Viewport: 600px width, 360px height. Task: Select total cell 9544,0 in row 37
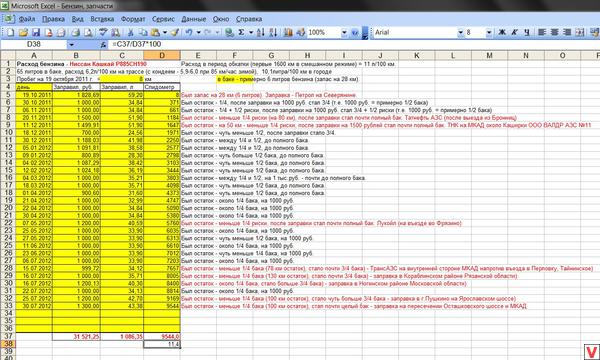[x=162, y=336]
